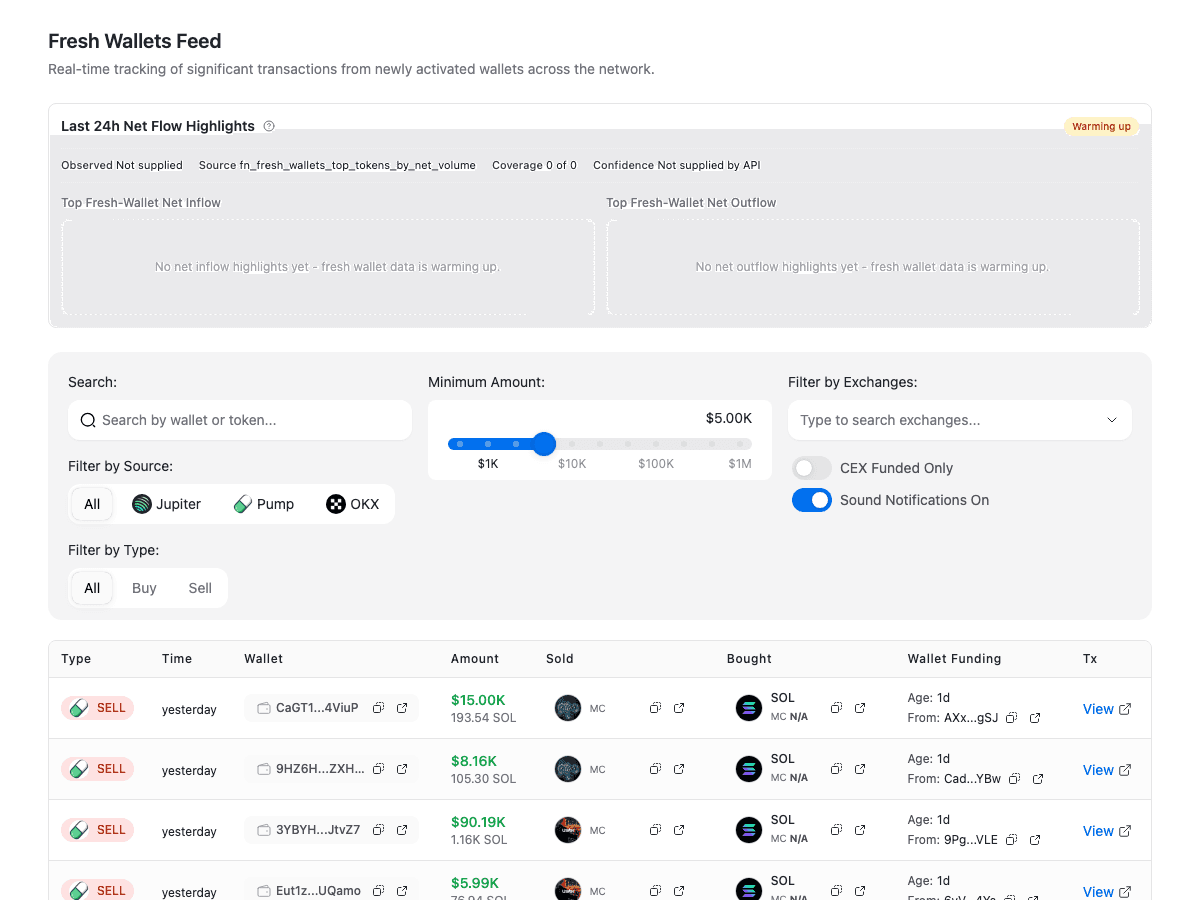Click the $5.00K minimum amount value
The image size is (1180, 900).
point(728,418)
